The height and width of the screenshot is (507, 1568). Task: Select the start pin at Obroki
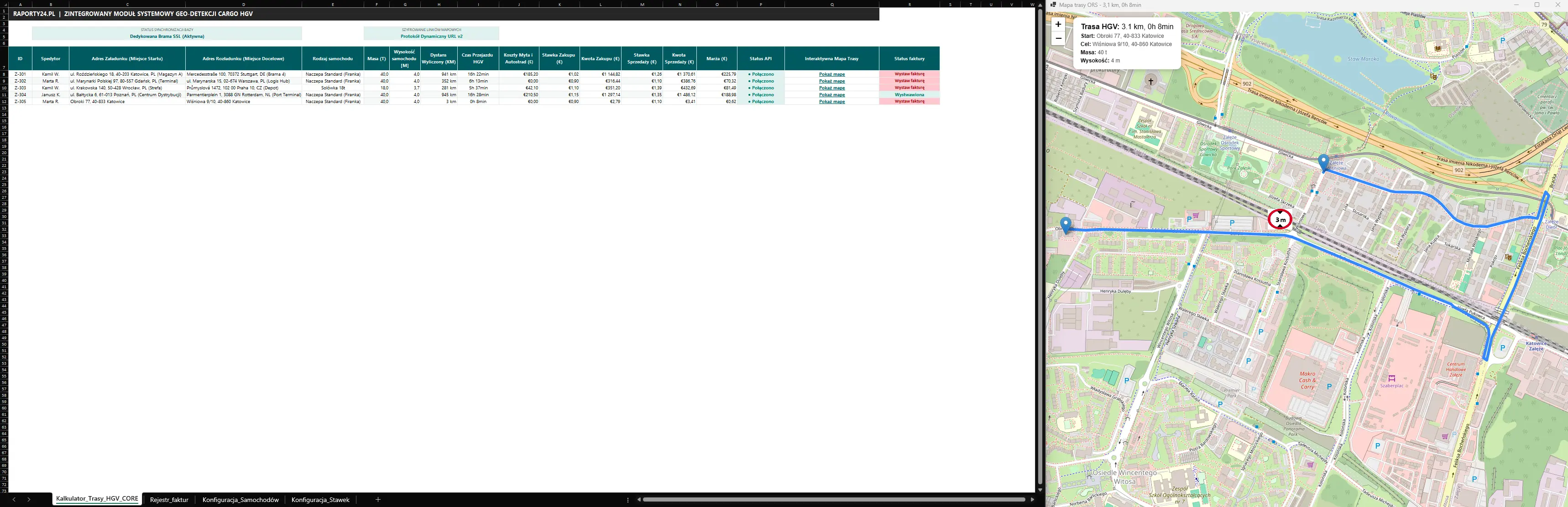[x=1065, y=226]
